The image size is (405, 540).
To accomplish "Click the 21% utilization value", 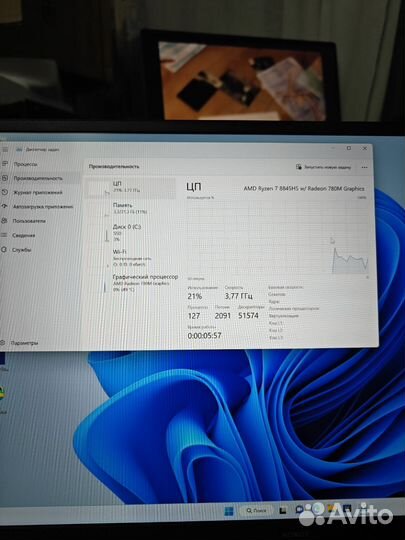I will pyautogui.click(x=195, y=296).
